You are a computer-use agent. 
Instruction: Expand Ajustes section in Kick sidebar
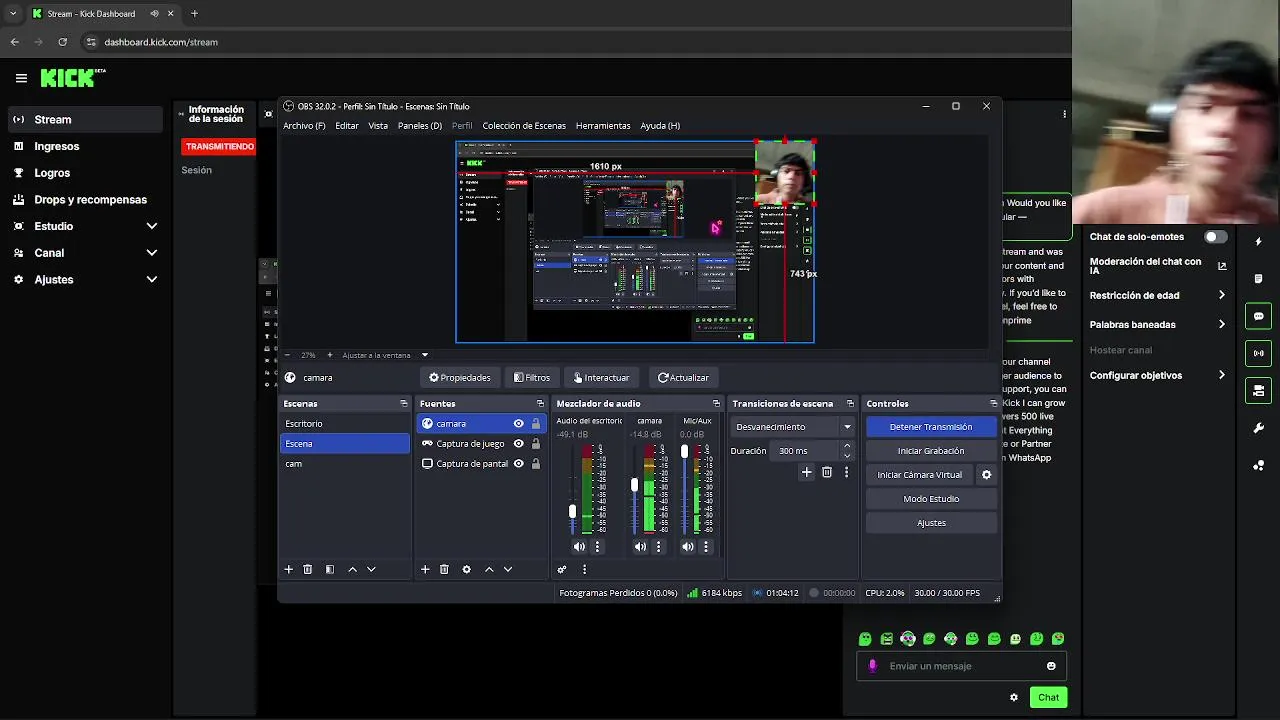tap(152, 280)
